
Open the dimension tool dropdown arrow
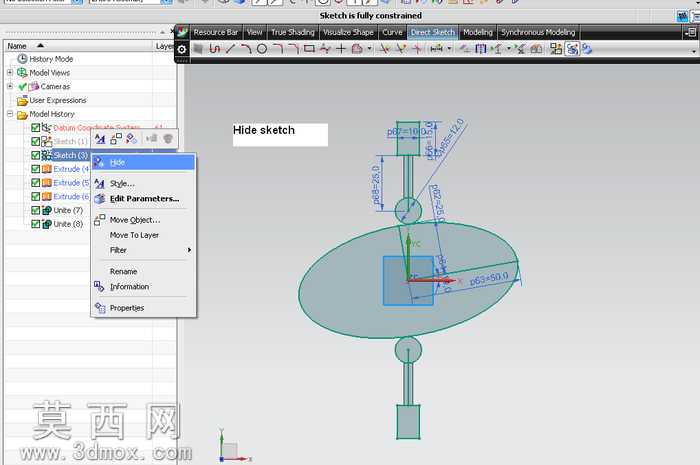(x=449, y=49)
